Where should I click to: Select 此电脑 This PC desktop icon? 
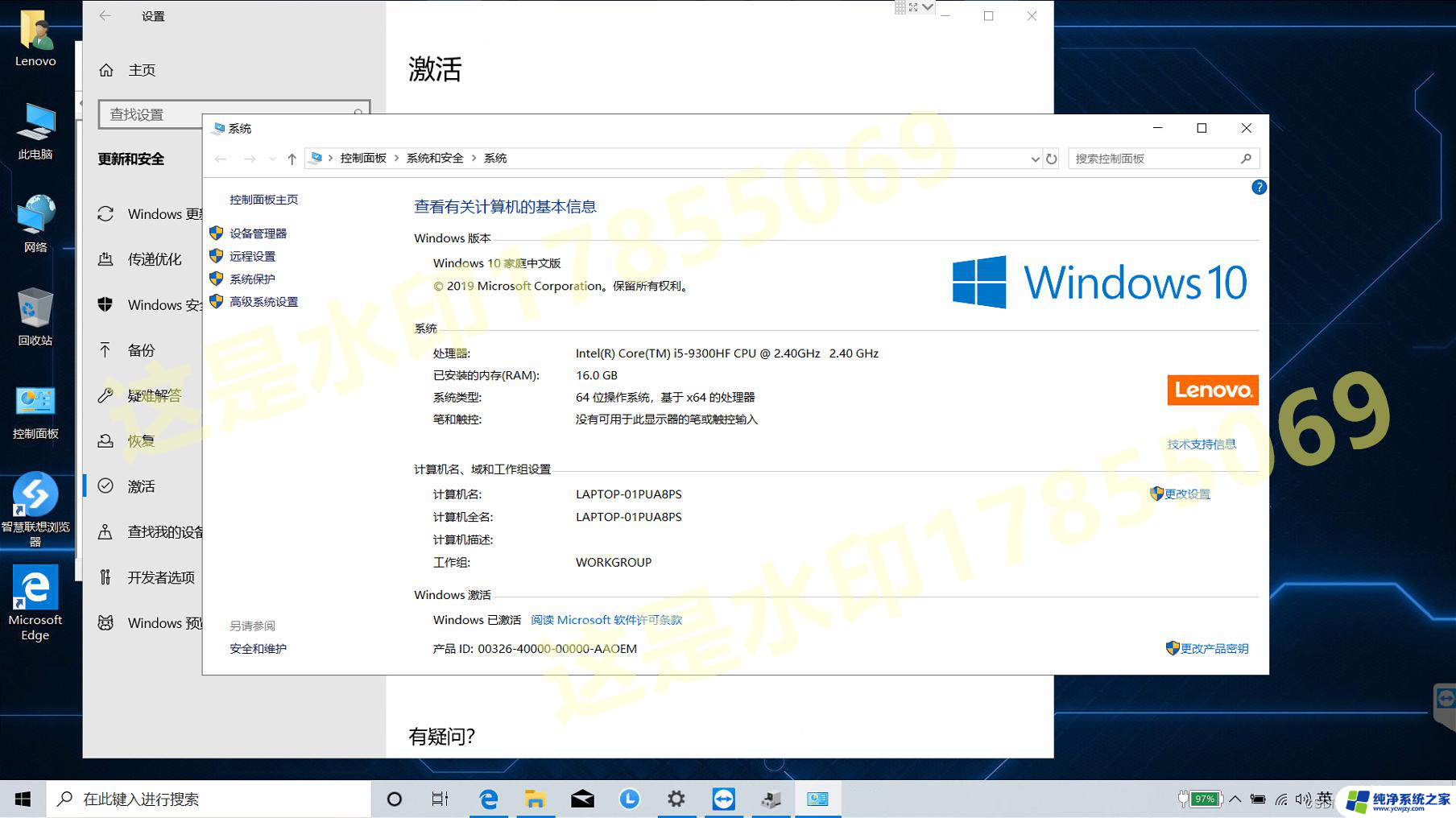pos(35,131)
